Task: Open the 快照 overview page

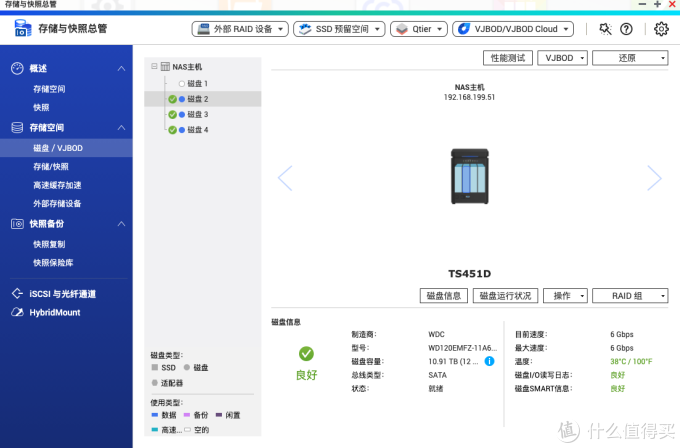Action: (41, 108)
